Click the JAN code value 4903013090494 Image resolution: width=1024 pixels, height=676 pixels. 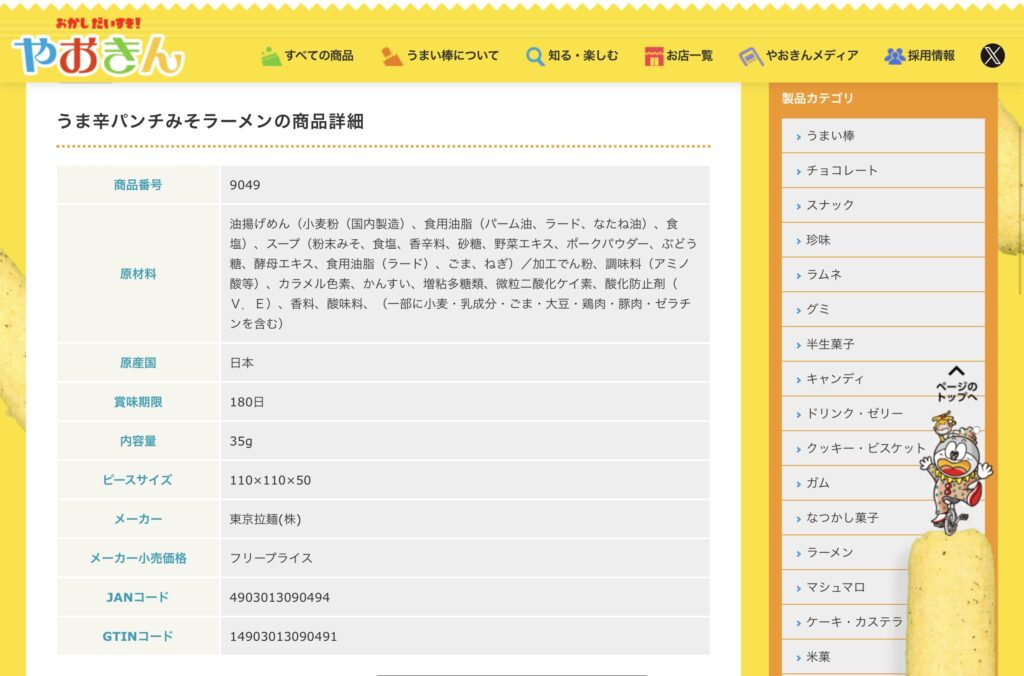[x=280, y=598]
